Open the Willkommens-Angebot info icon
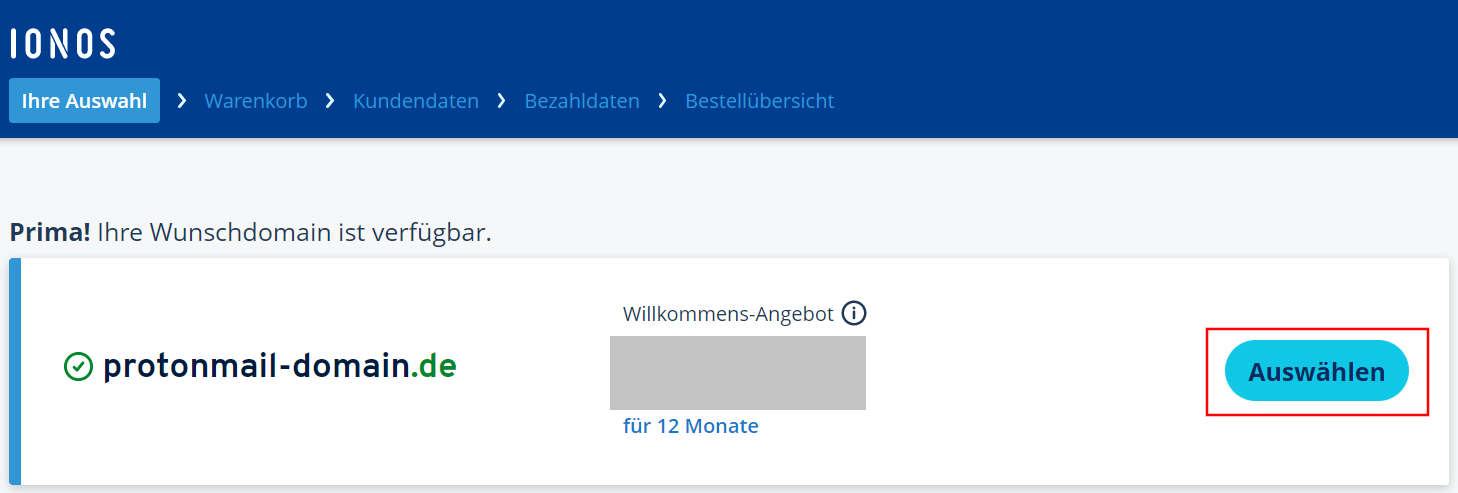1458x493 pixels. (854, 313)
